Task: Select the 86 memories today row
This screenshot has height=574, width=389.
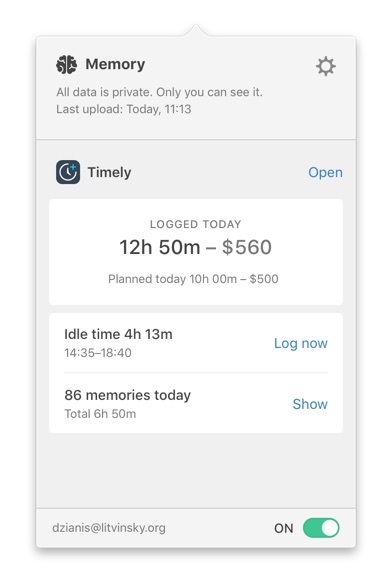Action: 196,404
